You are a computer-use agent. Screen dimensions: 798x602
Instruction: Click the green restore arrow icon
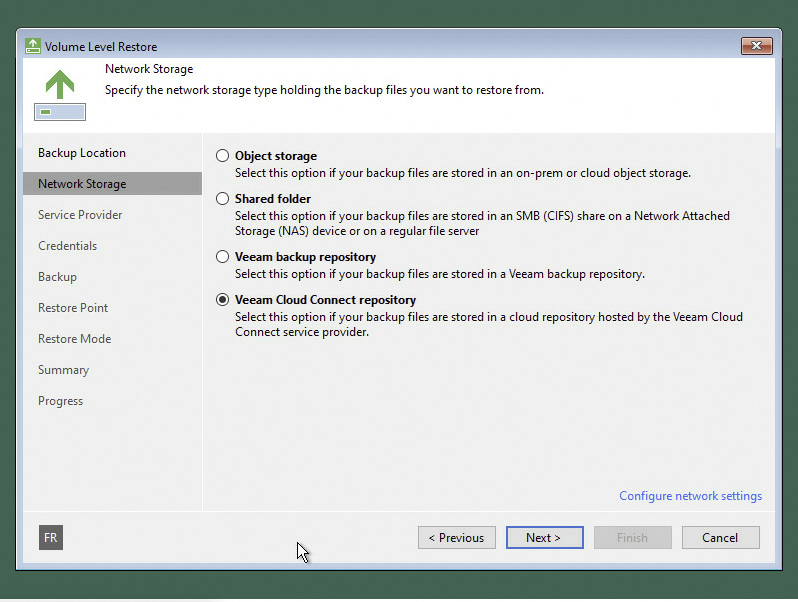coord(60,95)
